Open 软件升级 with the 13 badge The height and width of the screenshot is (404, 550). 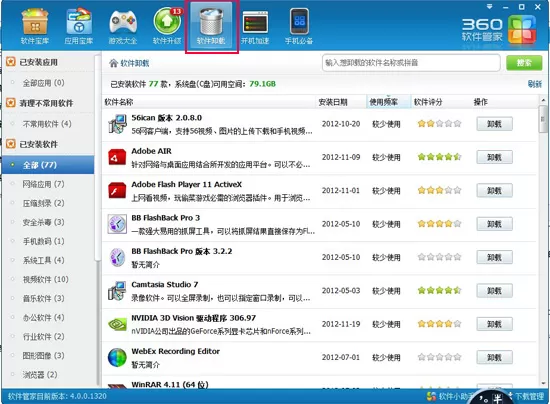point(167,27)
